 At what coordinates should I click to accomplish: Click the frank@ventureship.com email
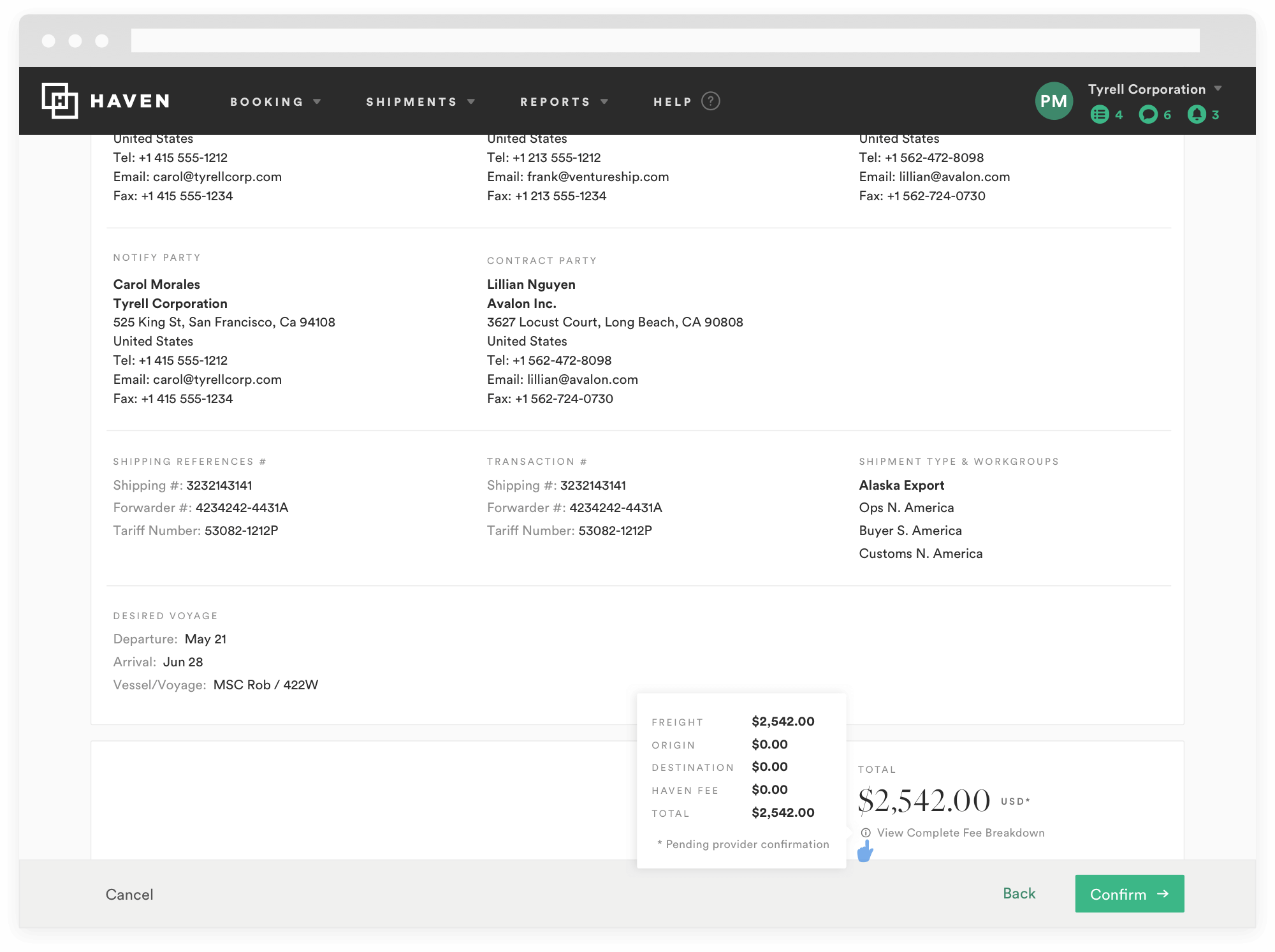pyautogui.click(x=598, y=177)
